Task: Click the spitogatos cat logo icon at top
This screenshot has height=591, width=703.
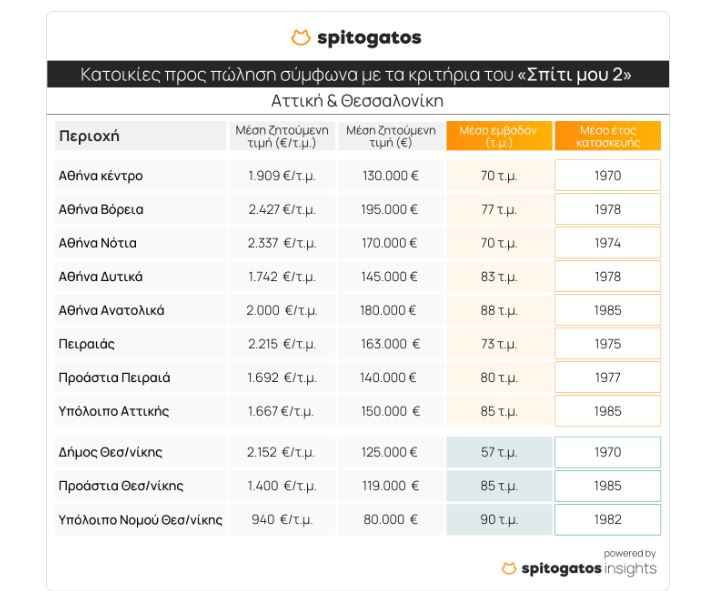Action: [300, 38]
